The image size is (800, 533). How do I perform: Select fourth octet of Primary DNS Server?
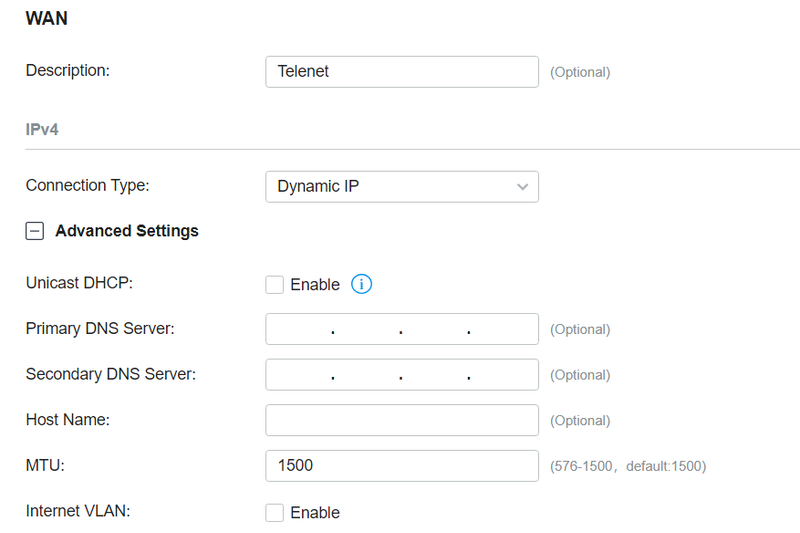click(x=503, y=329)
